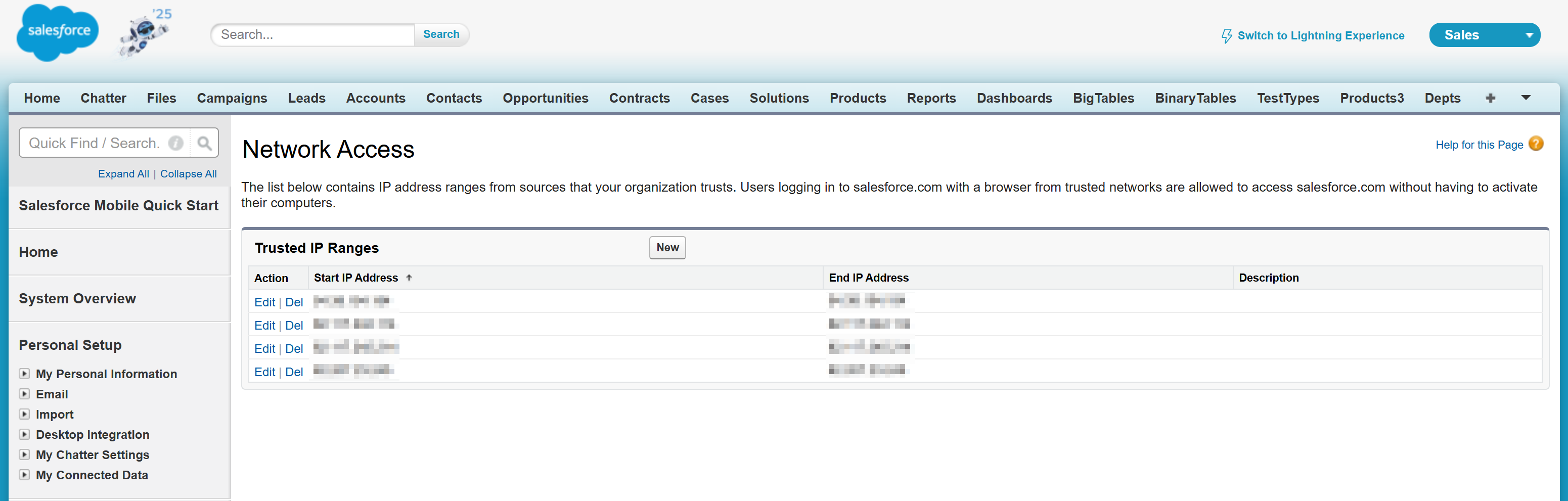Go to the Dashboards tab
1568x501 pixels.
(x=1014, y=98)
